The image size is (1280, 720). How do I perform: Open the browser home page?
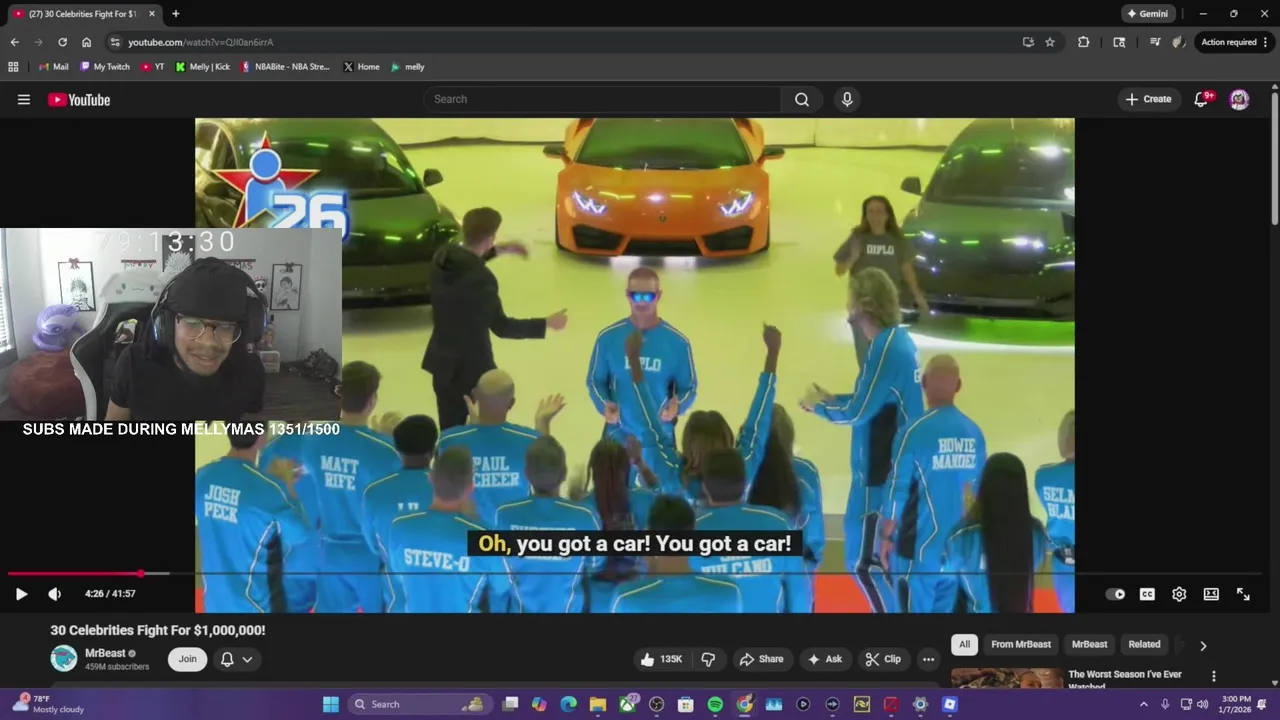coord(87,42)
